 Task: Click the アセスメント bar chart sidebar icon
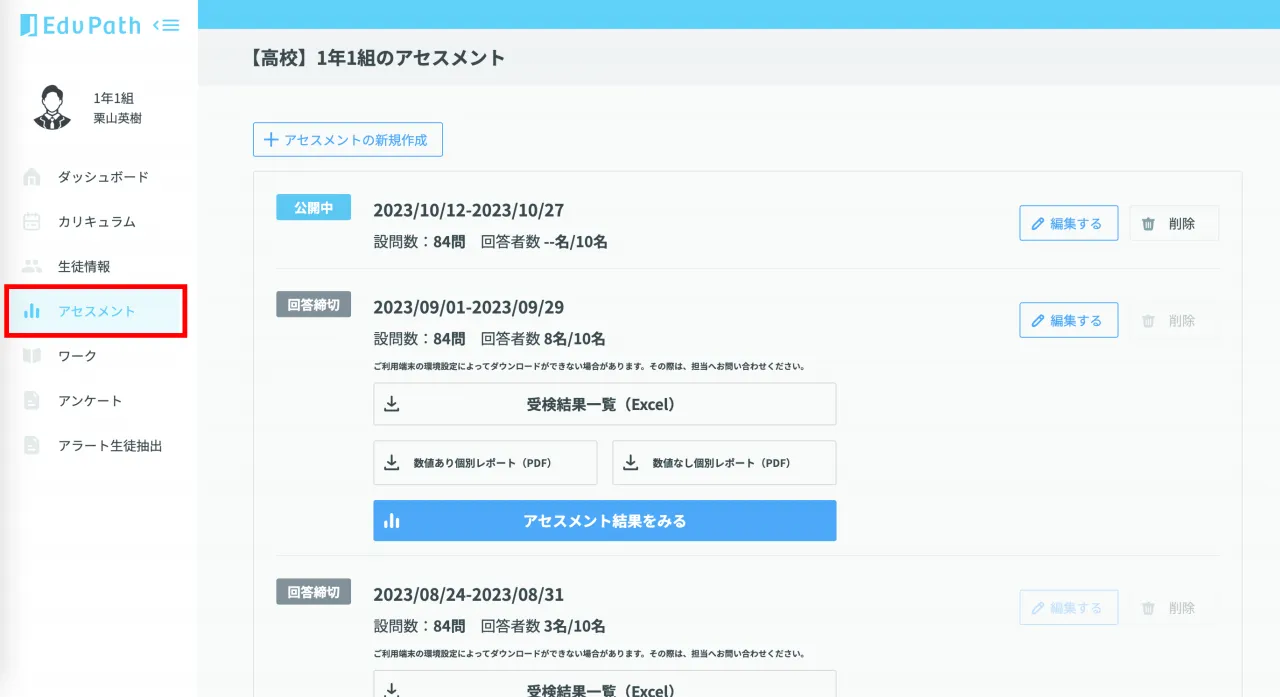tap(32, 311)
